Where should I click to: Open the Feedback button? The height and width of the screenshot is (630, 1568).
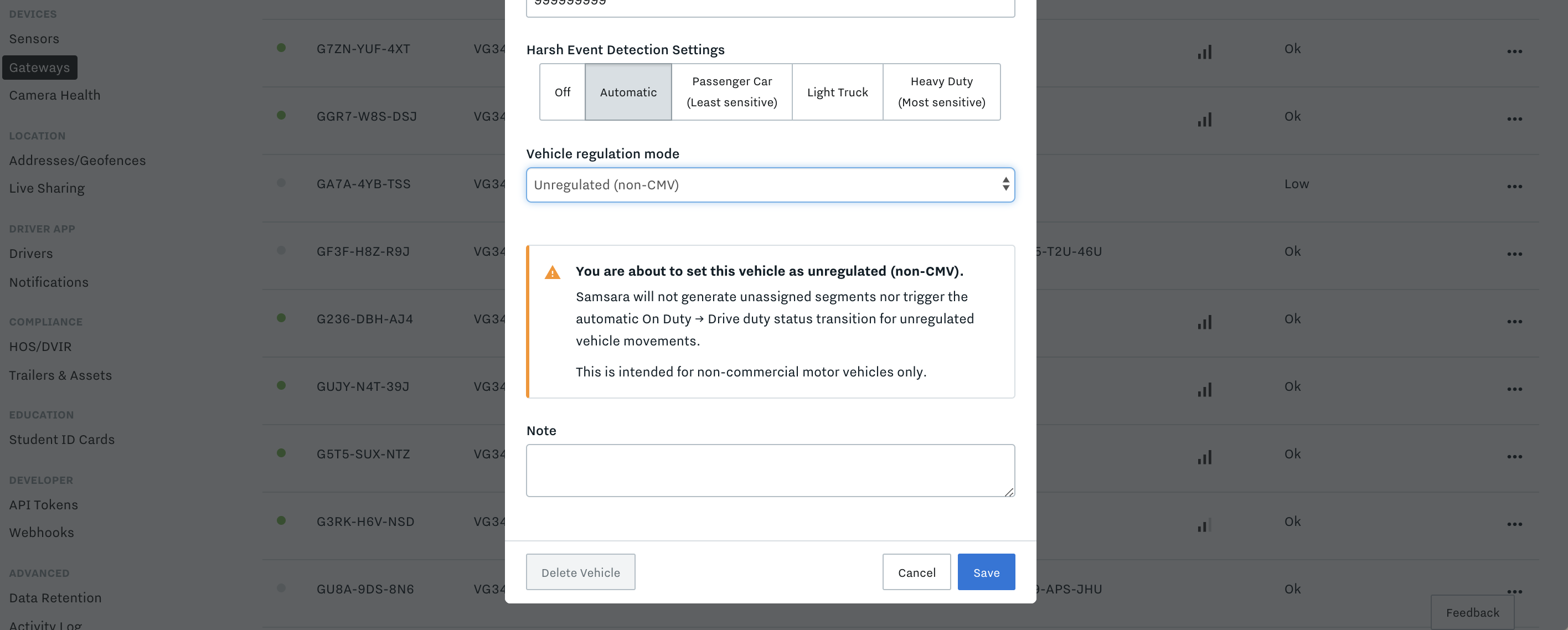click(1472, 612)
